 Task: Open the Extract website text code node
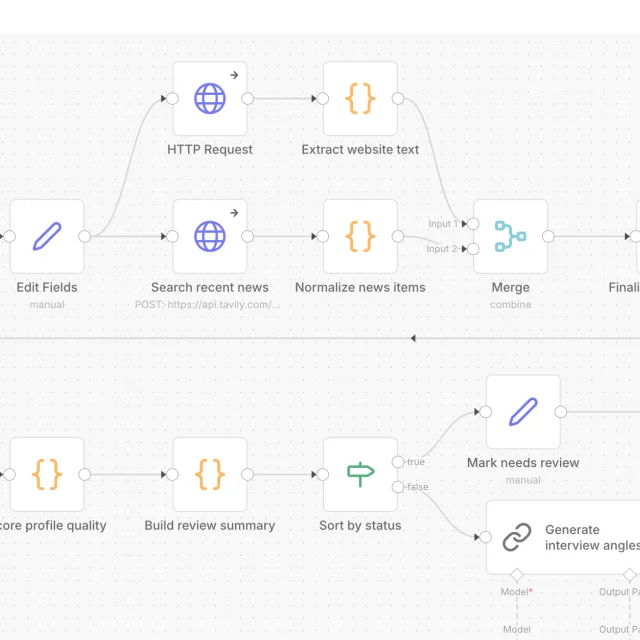point(360,98)
